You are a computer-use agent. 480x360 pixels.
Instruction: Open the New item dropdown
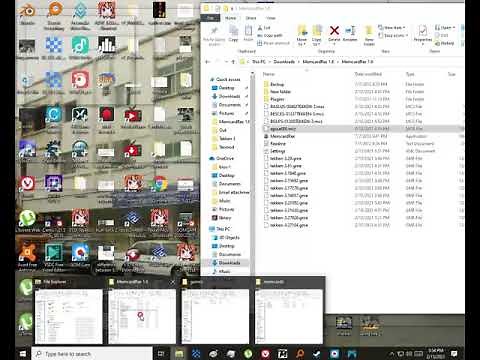pyautogui.click(x=392, y=28)
